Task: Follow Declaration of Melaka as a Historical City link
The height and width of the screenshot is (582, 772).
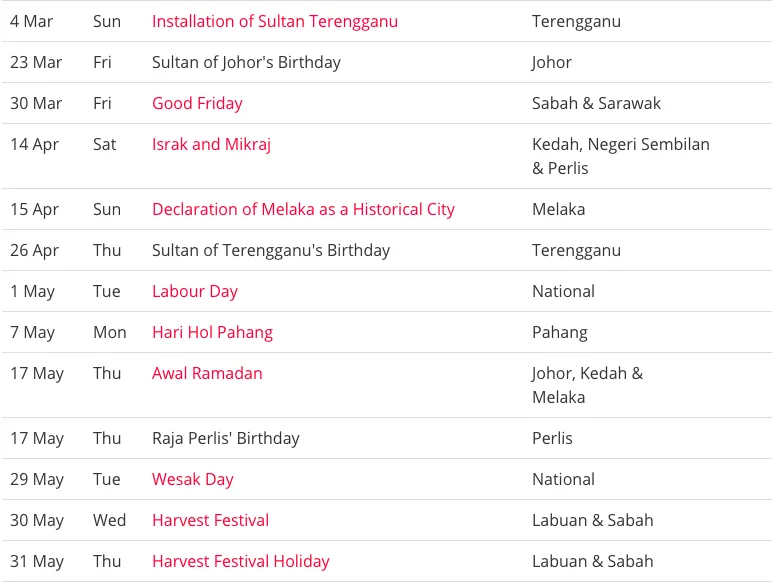Action: [303, 209]
